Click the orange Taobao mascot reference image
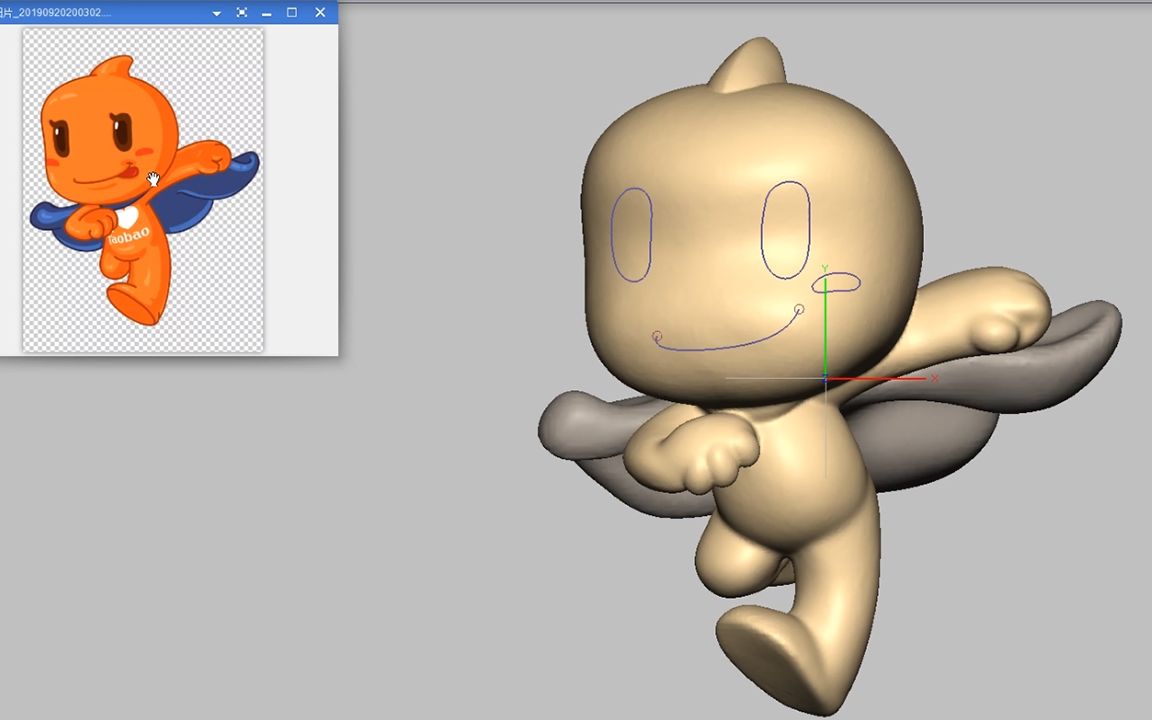Viewport: 1152px width, 720px height. click(x=143, y=190)
